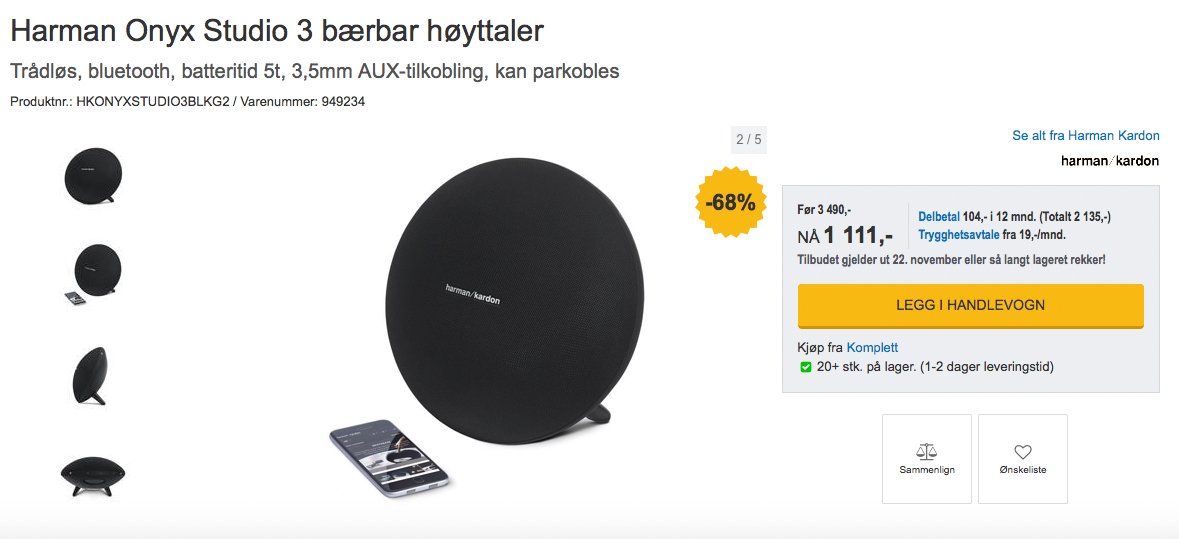The image size is (1179, 539).
Task: Add to Ønskeliste via heart icon
Action: pyautogui.click(x=1023, y=451)
